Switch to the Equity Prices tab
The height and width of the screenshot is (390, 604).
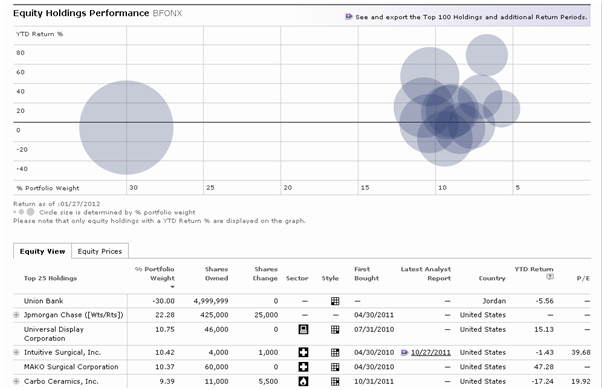click(100, 251)
